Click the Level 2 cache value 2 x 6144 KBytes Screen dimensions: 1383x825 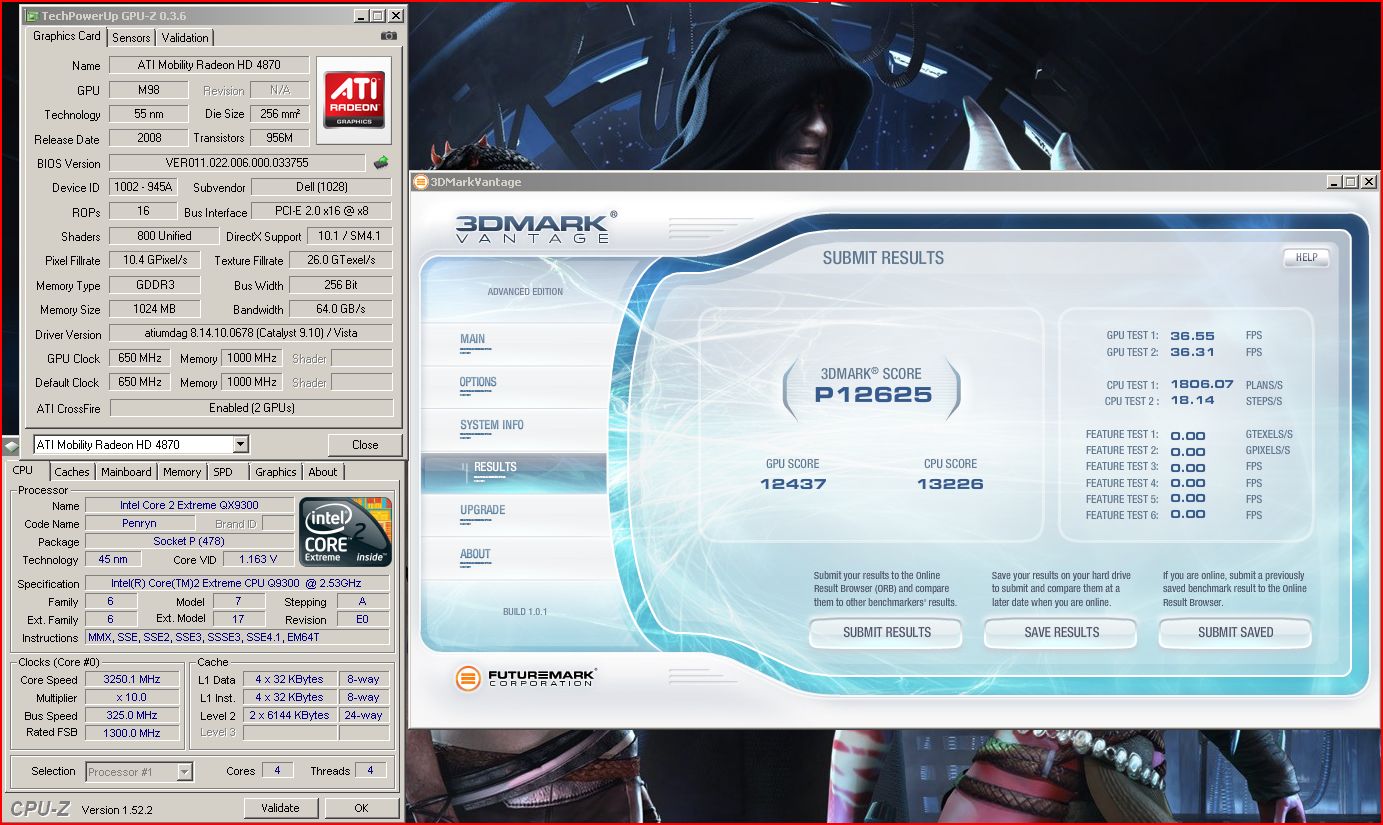292,715
